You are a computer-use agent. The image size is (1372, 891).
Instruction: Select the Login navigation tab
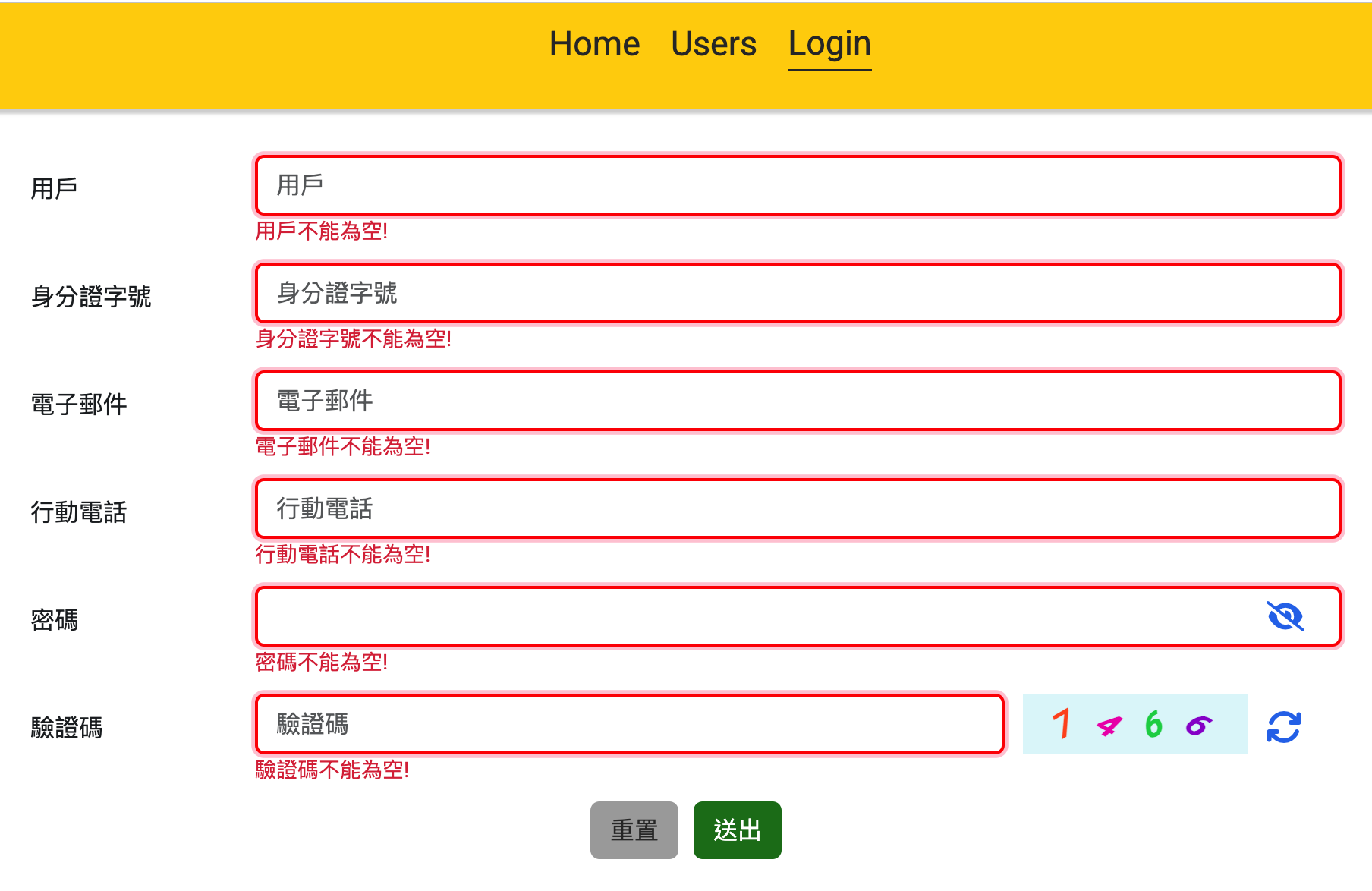click(829, 44)
